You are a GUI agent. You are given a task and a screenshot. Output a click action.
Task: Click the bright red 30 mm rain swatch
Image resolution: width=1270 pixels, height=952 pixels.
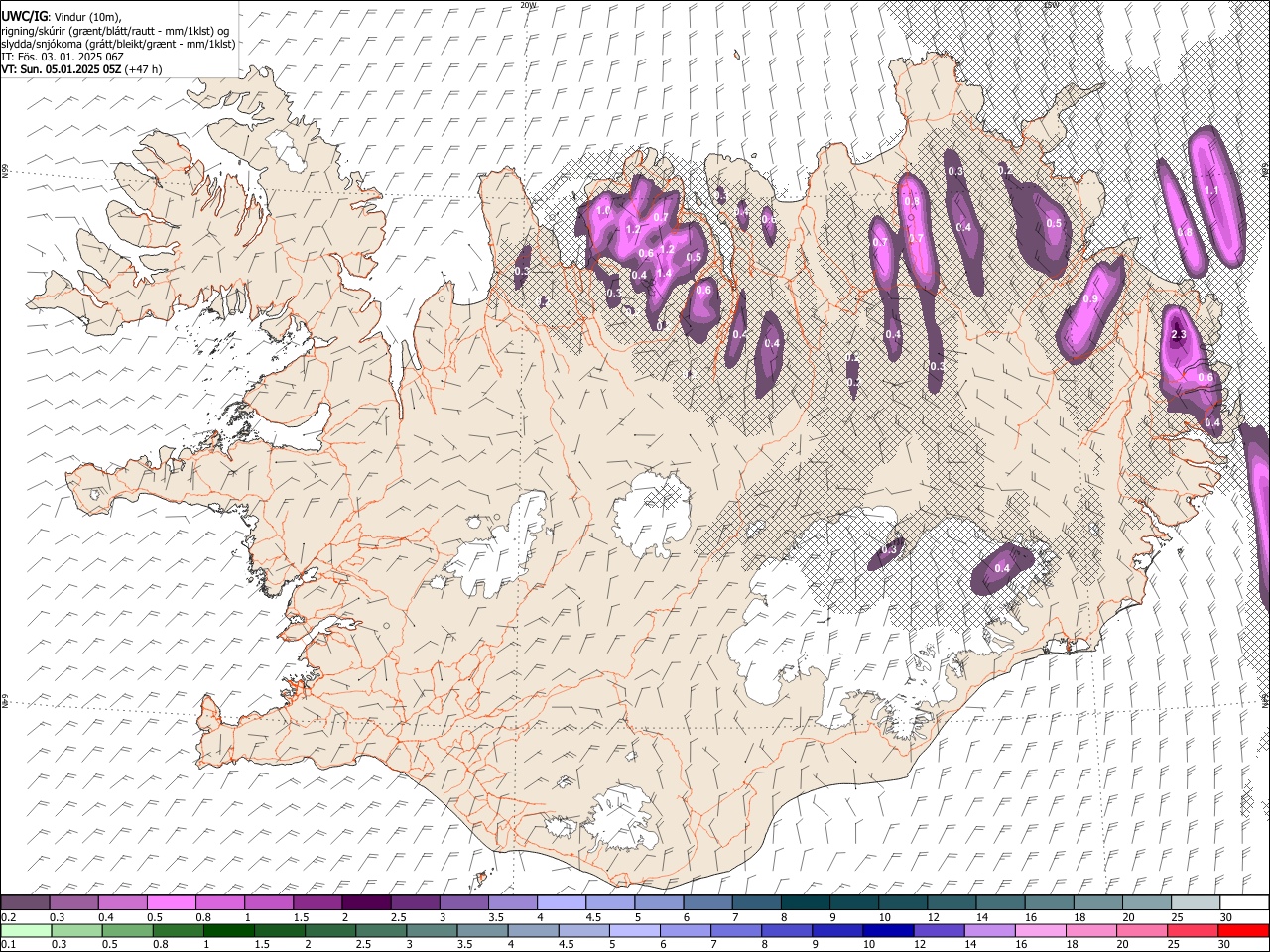(x=1243, y=930)
